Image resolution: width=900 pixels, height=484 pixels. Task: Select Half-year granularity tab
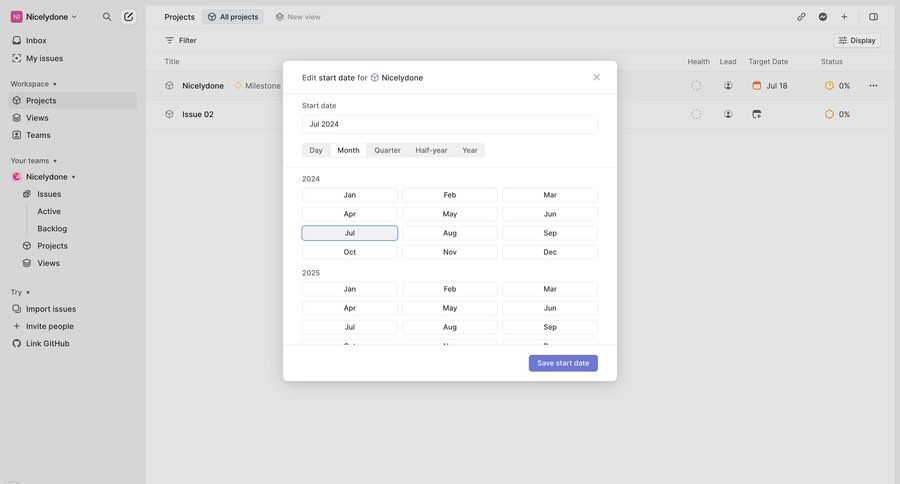[431, 150]
